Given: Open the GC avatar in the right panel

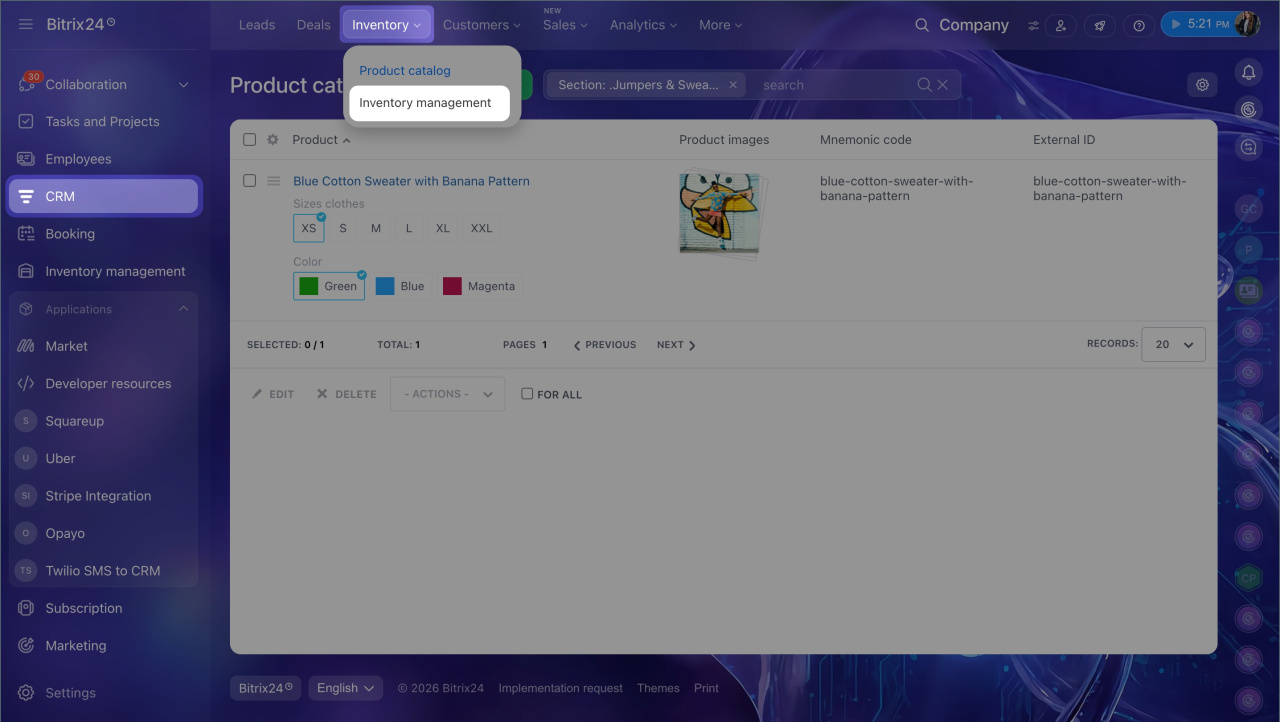Looking at the screenshot, I should click(x=1247, y=210).
